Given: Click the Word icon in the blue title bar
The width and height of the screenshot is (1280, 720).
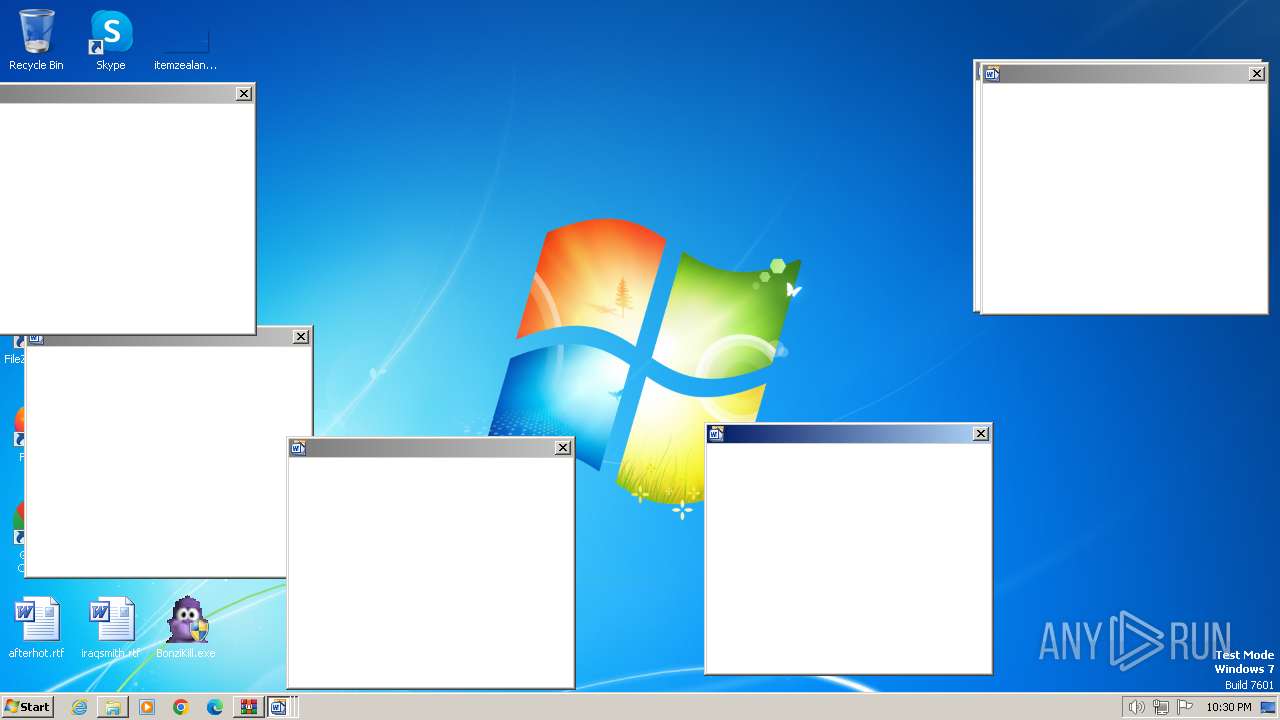Looking at the screenshot, I should pos(716,433).
